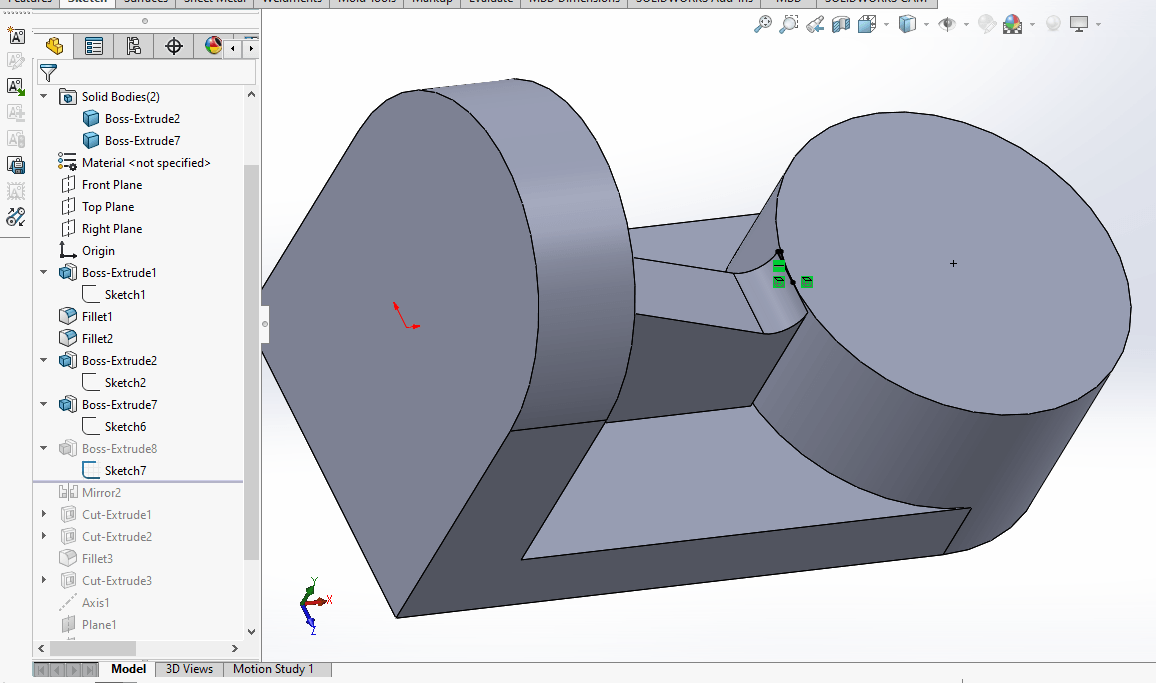The image size is (1156, 683).
Task: Select Material <not specified> in the tree
Action: coord(145,163)
